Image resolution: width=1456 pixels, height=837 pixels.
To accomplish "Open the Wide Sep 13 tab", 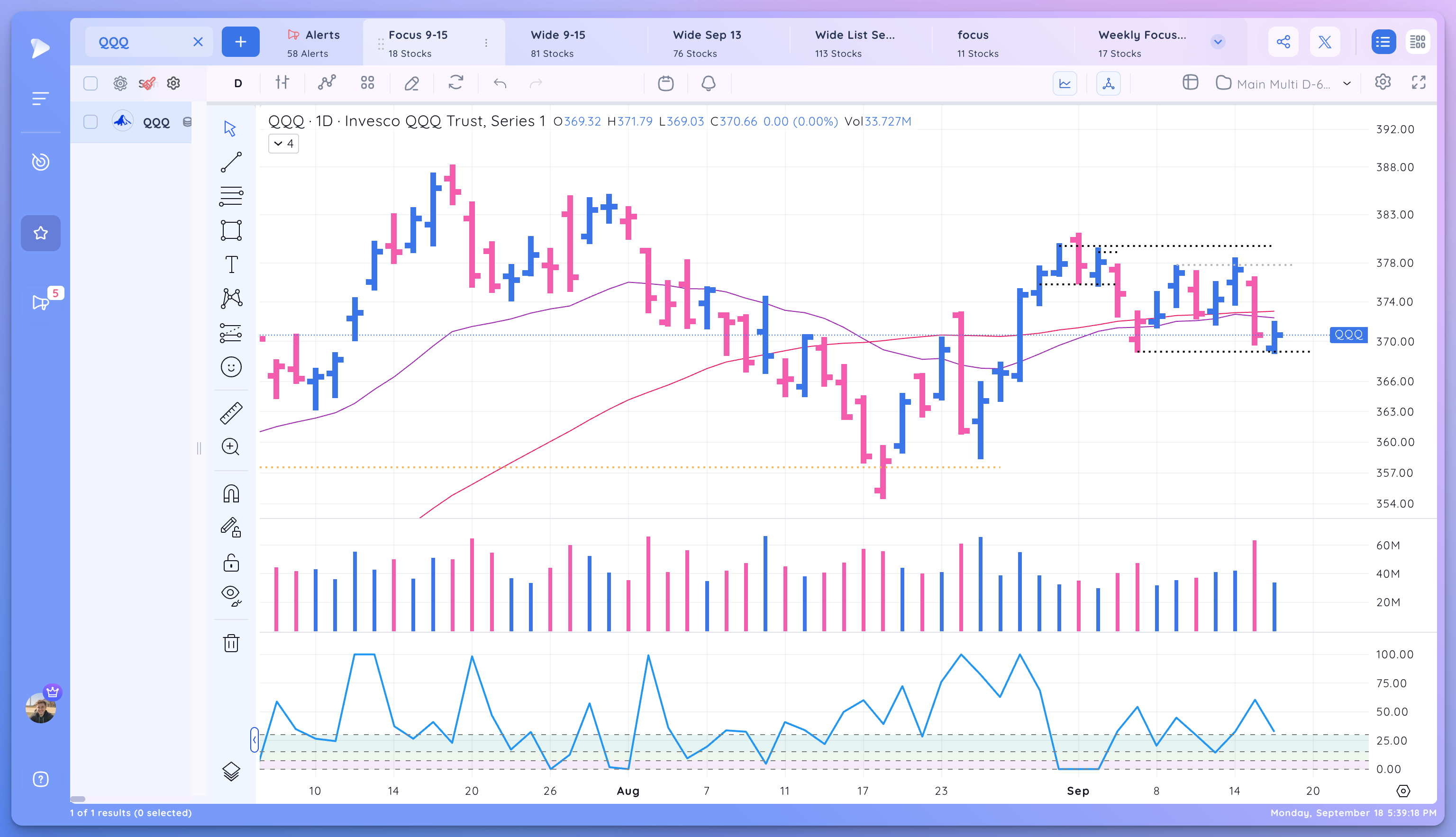I will [x=707, y=43].
